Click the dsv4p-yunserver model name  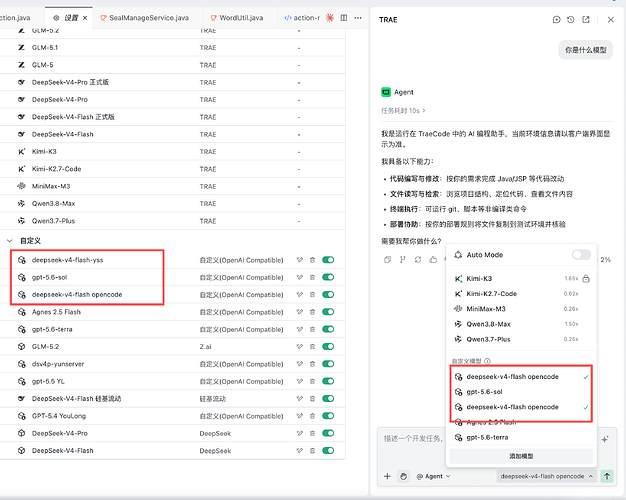click(58, 364)
